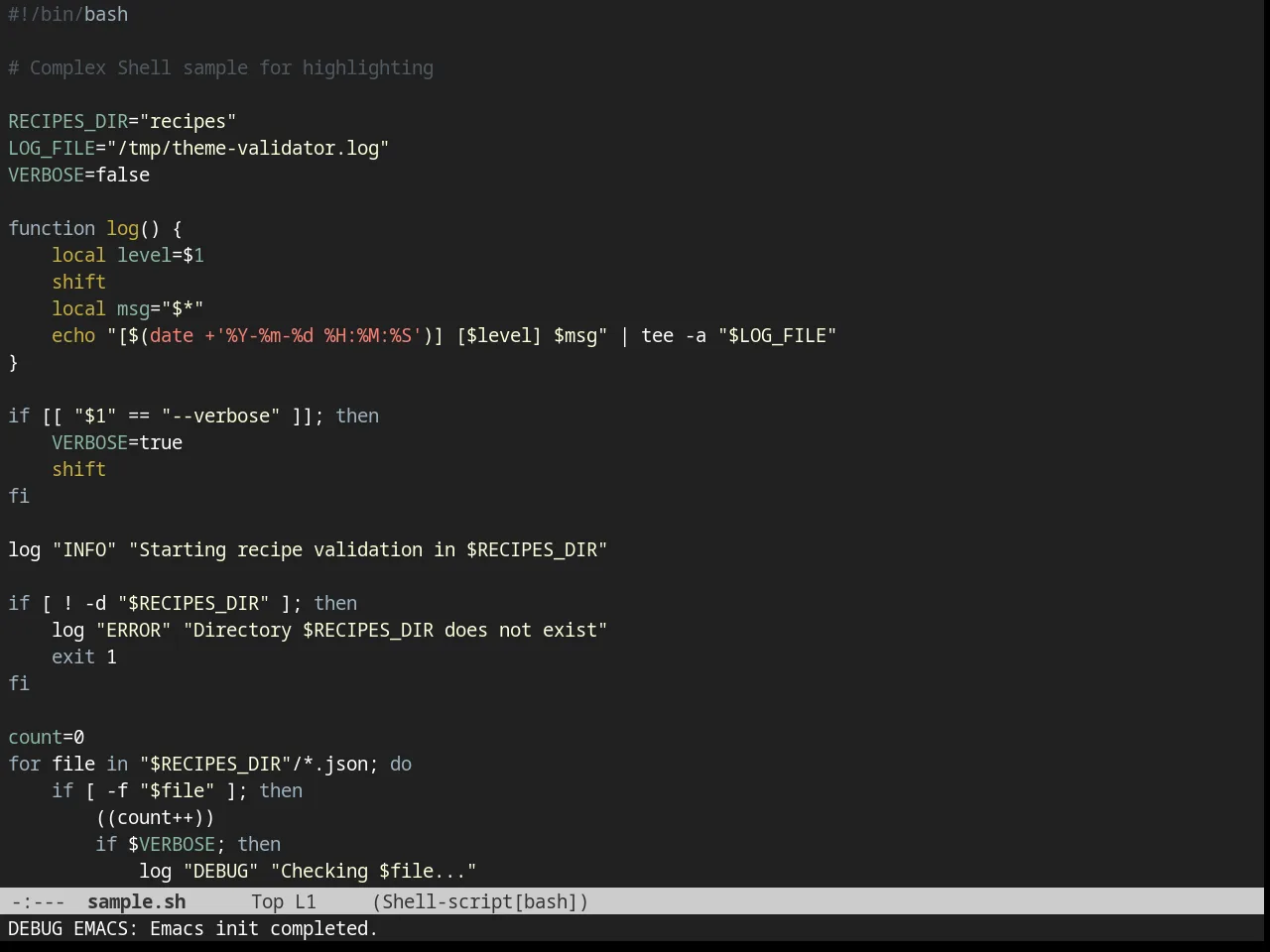The height and width of the screenshot is (952, 1270).
Task: Click the 'for file in' loop line
Action: tap(210, 764)
